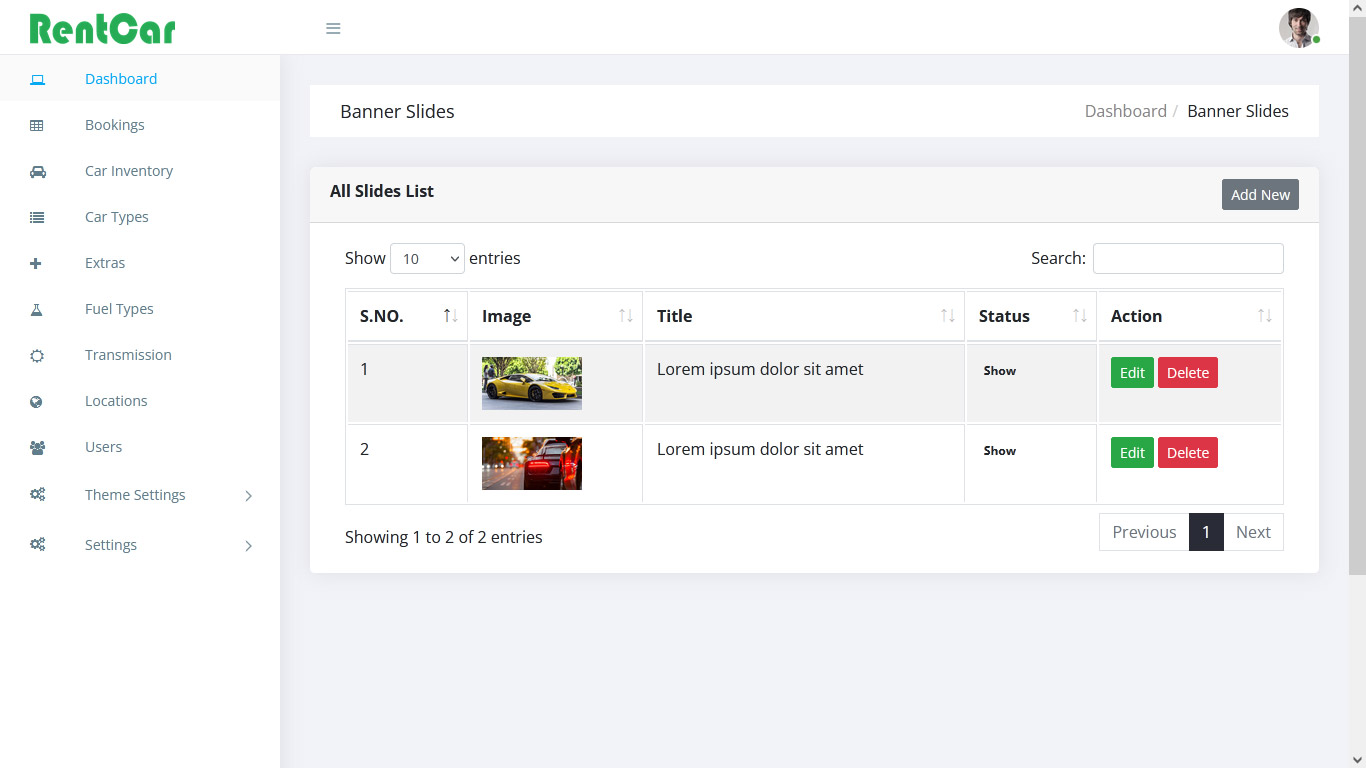This screenshot has width=1366, height=768.
Task: Select the Users group icon
Action: [37, 446]
